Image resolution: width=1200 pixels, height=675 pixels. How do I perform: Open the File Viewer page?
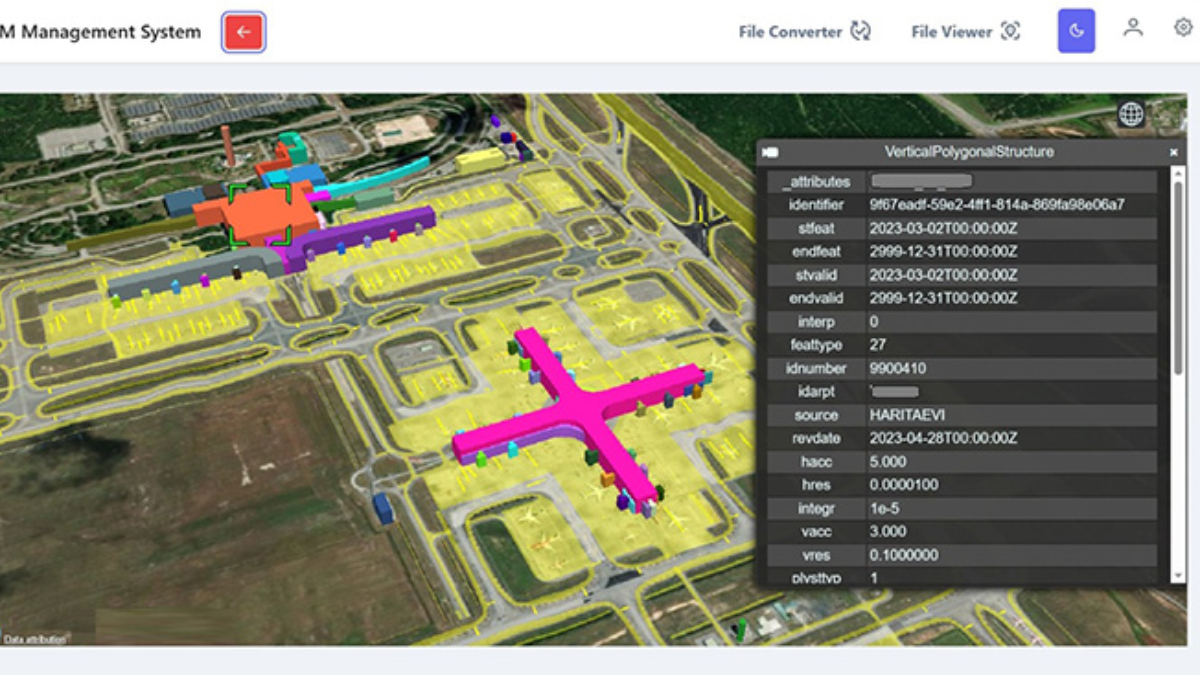pyautogui.click(x=965, y=32)
